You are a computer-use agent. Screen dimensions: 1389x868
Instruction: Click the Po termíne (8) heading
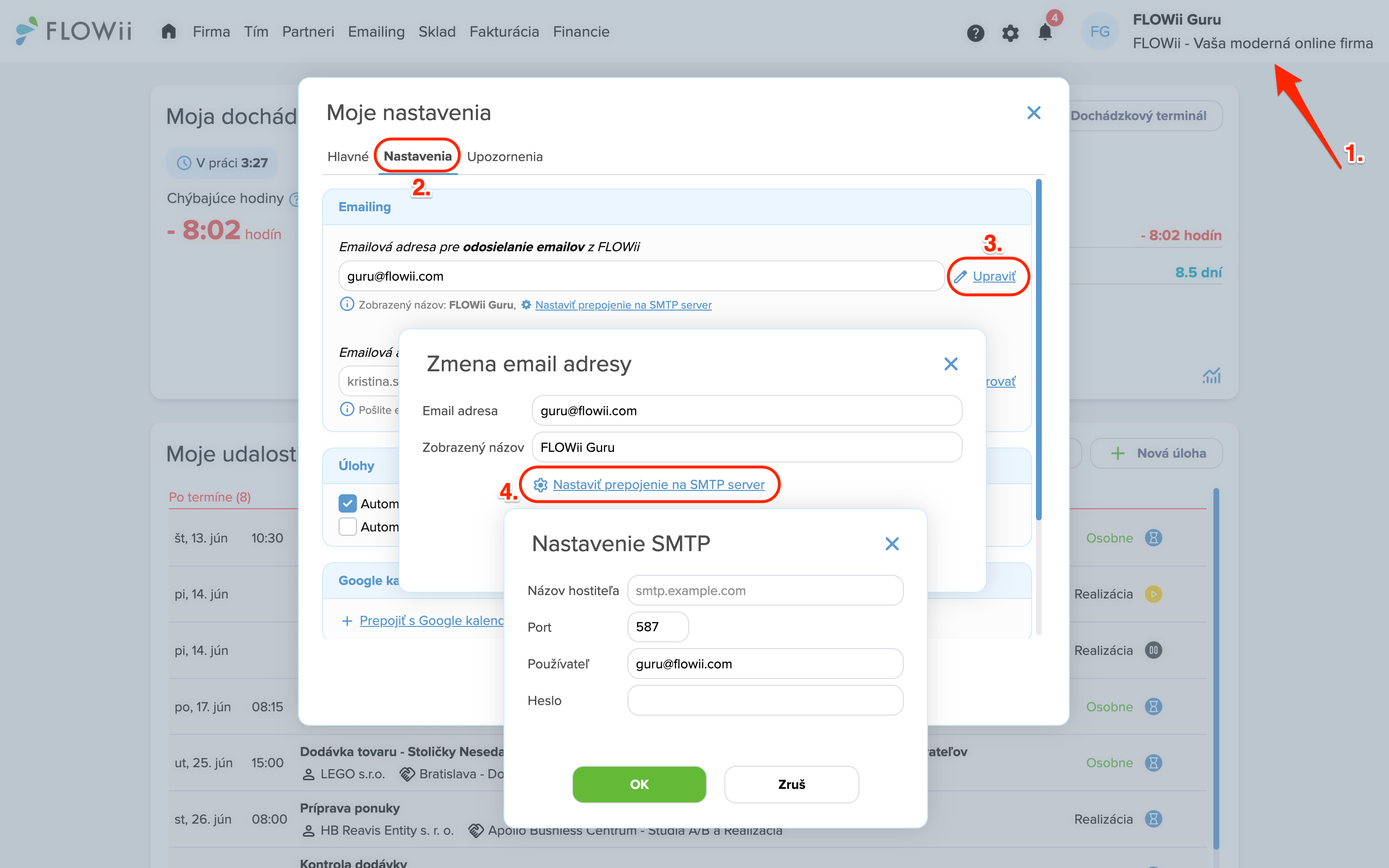coord(209,497)
